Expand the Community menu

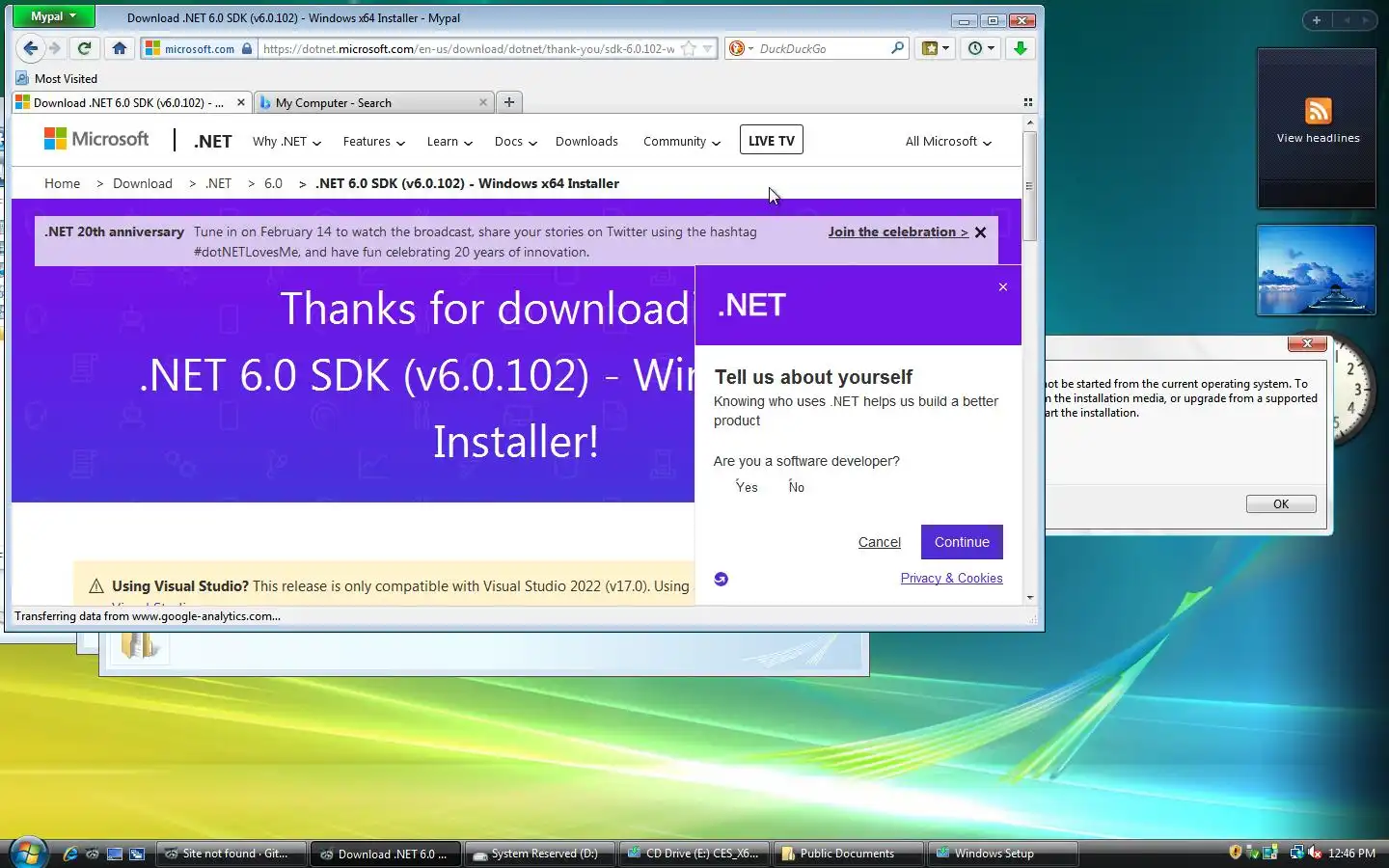click(682, 142)
